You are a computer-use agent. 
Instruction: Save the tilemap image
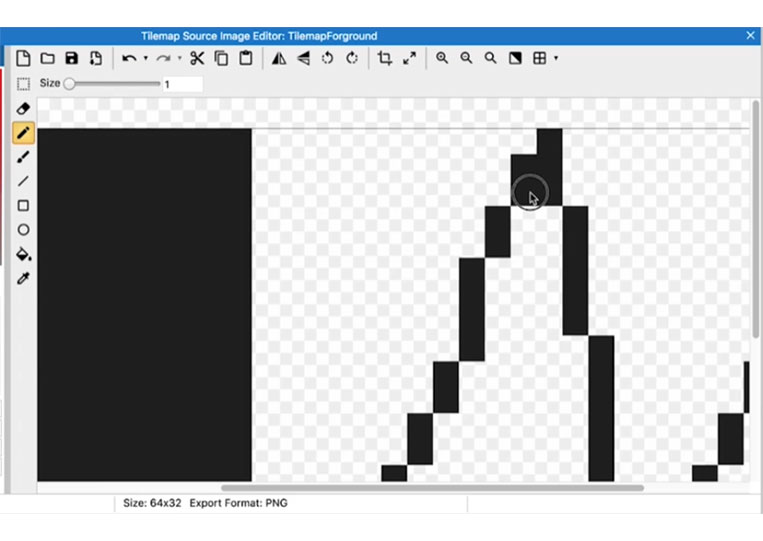72,58
